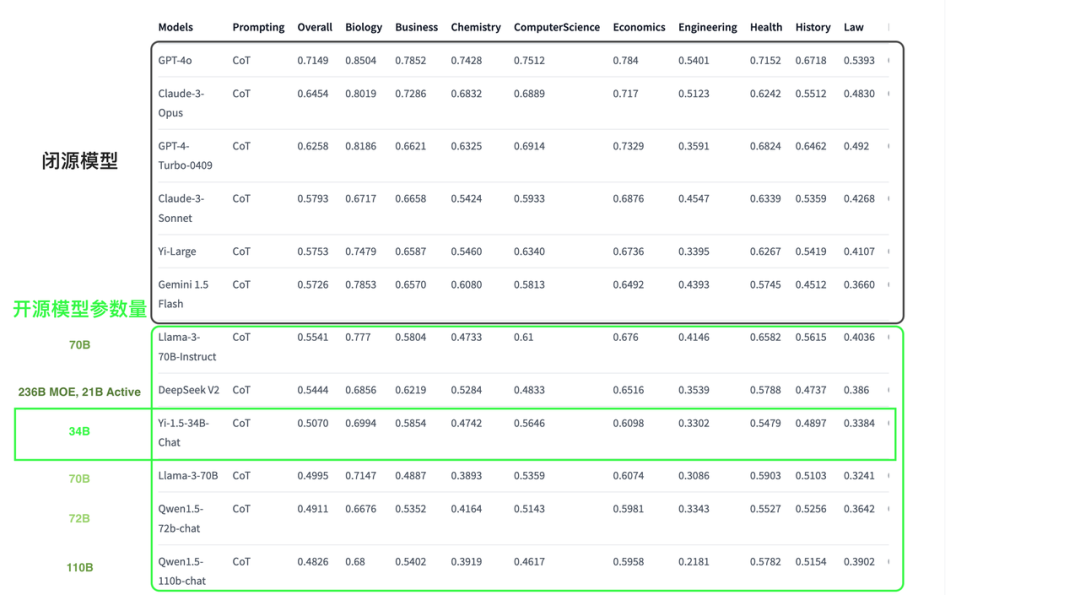Select the Llama-3-70B base model name

187,476
